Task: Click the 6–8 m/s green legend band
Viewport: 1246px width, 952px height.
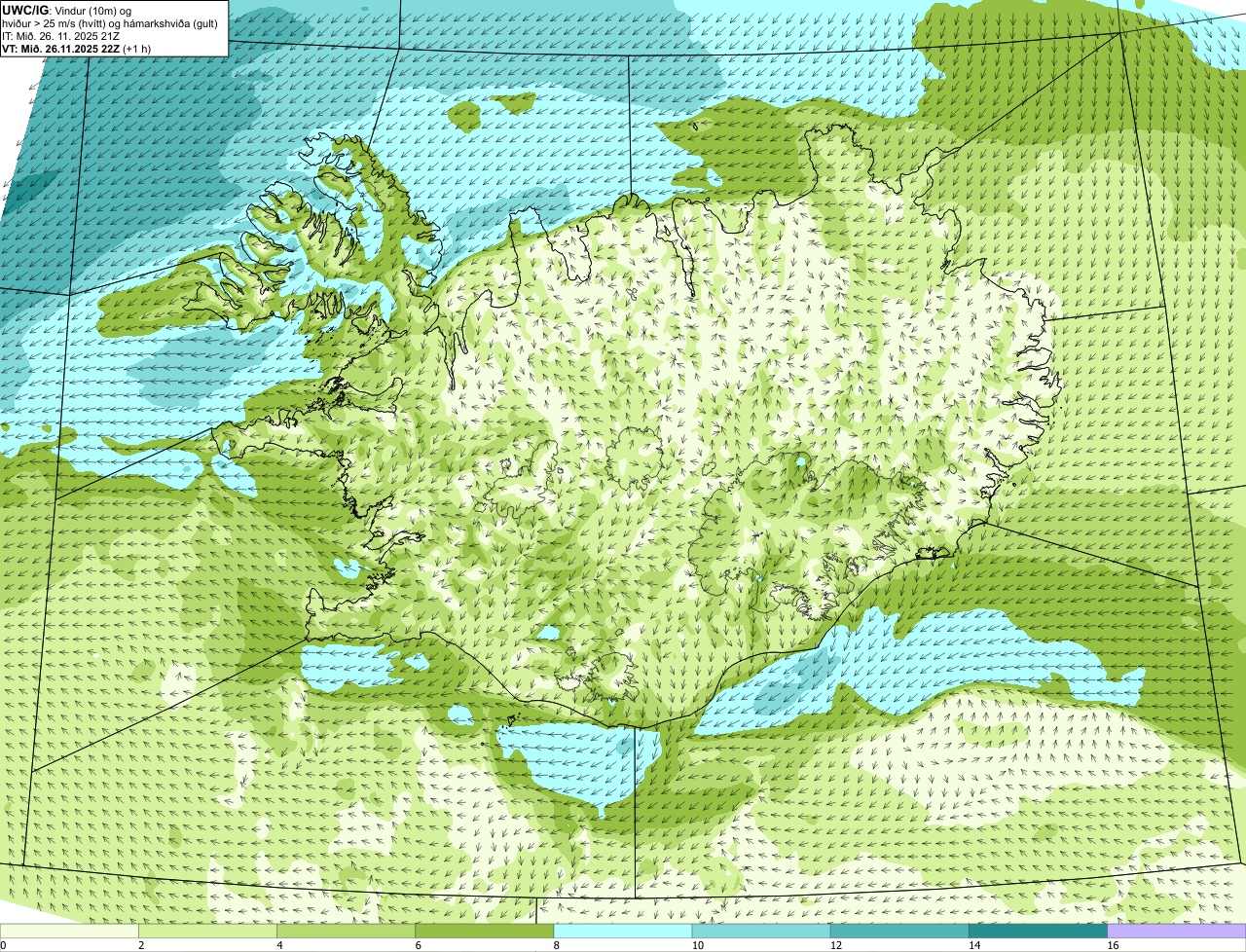Action: point(485,931)
